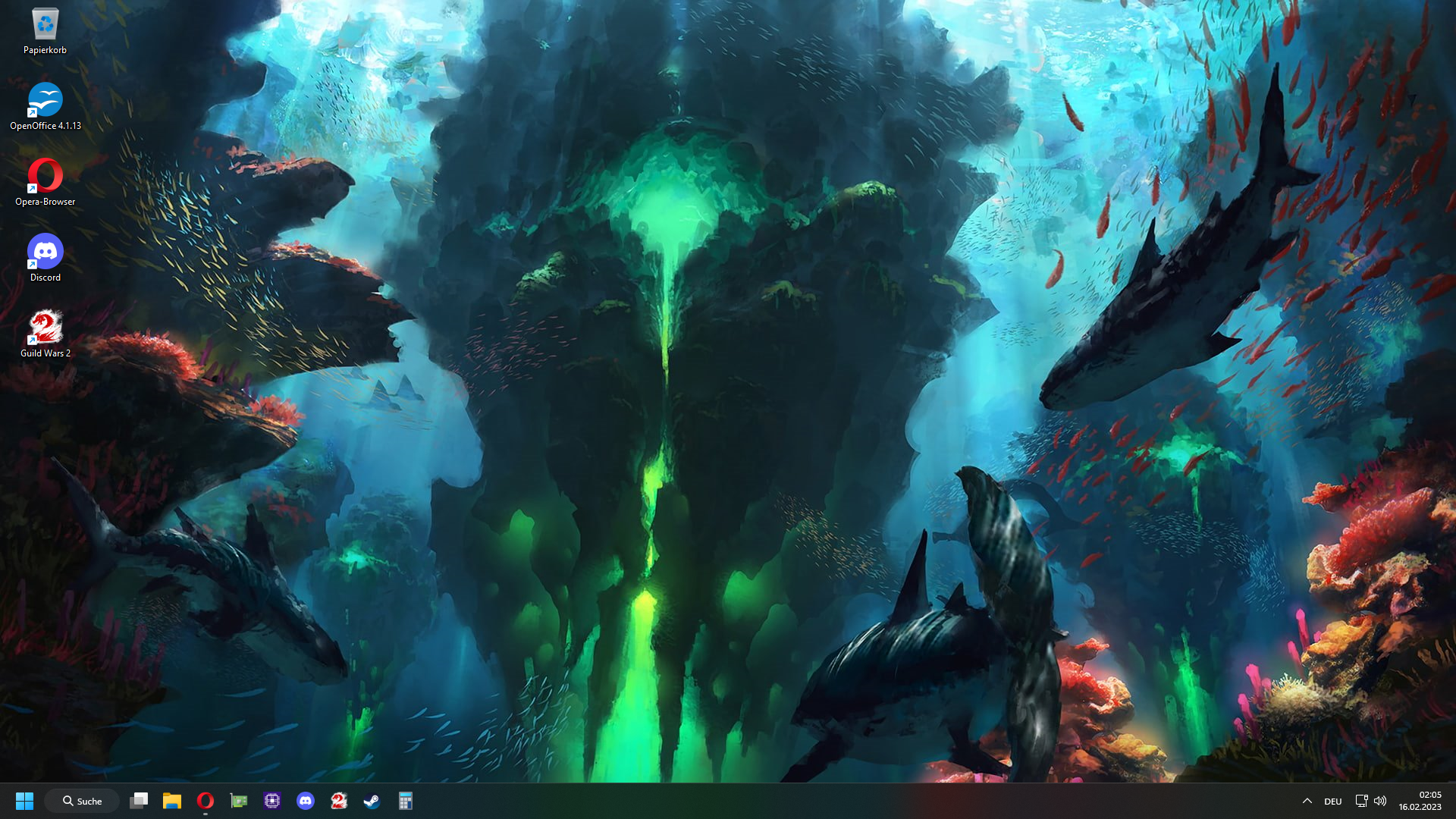
Task: Open the Calculator taskbar icon
Action: (405, 801)
